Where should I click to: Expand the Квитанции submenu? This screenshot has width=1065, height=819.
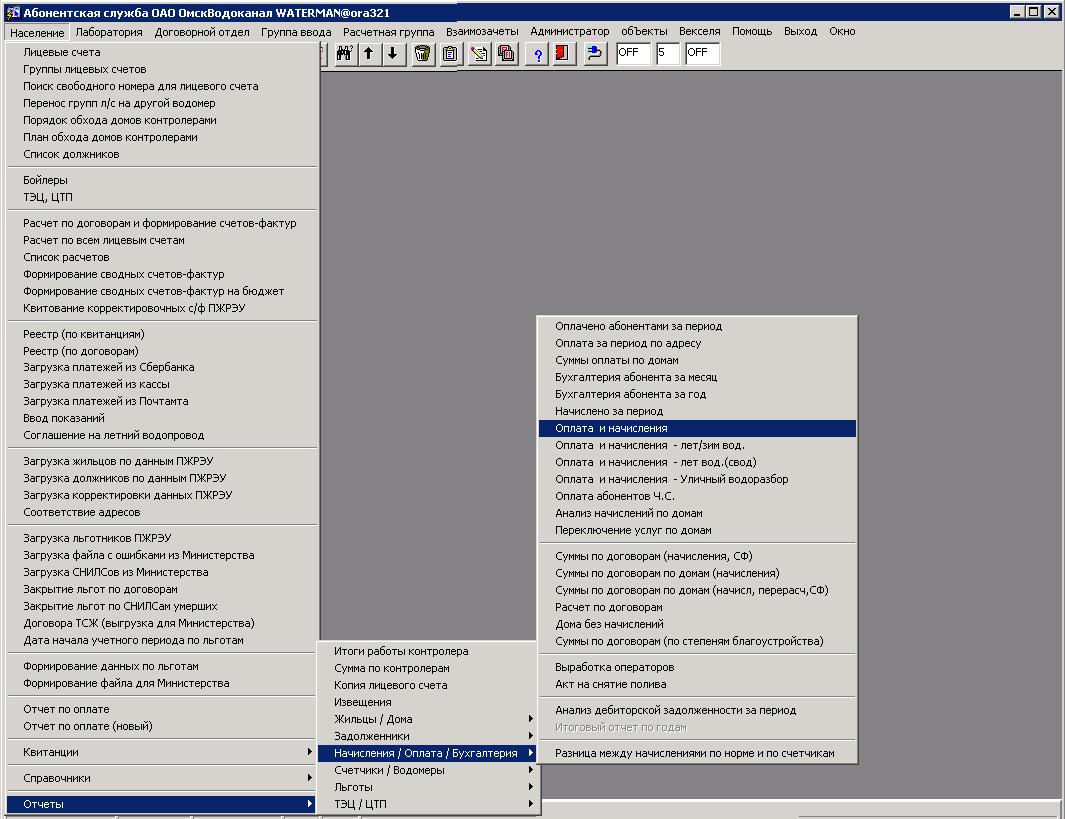[x=160, y=752]
